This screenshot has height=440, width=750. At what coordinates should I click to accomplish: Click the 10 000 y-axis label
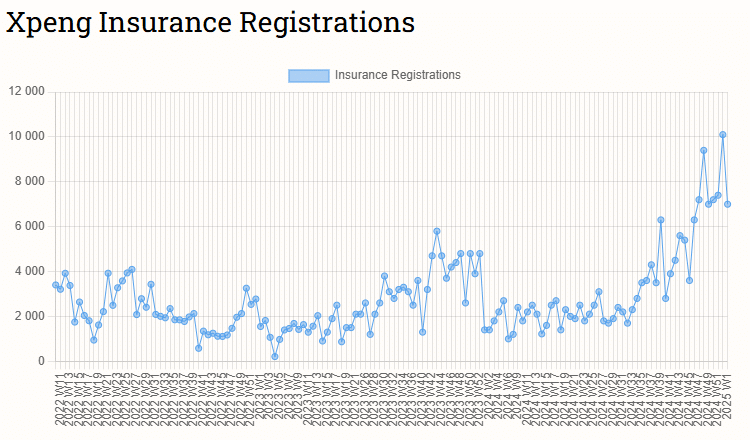pyautogui.click(x=26, y=136)
